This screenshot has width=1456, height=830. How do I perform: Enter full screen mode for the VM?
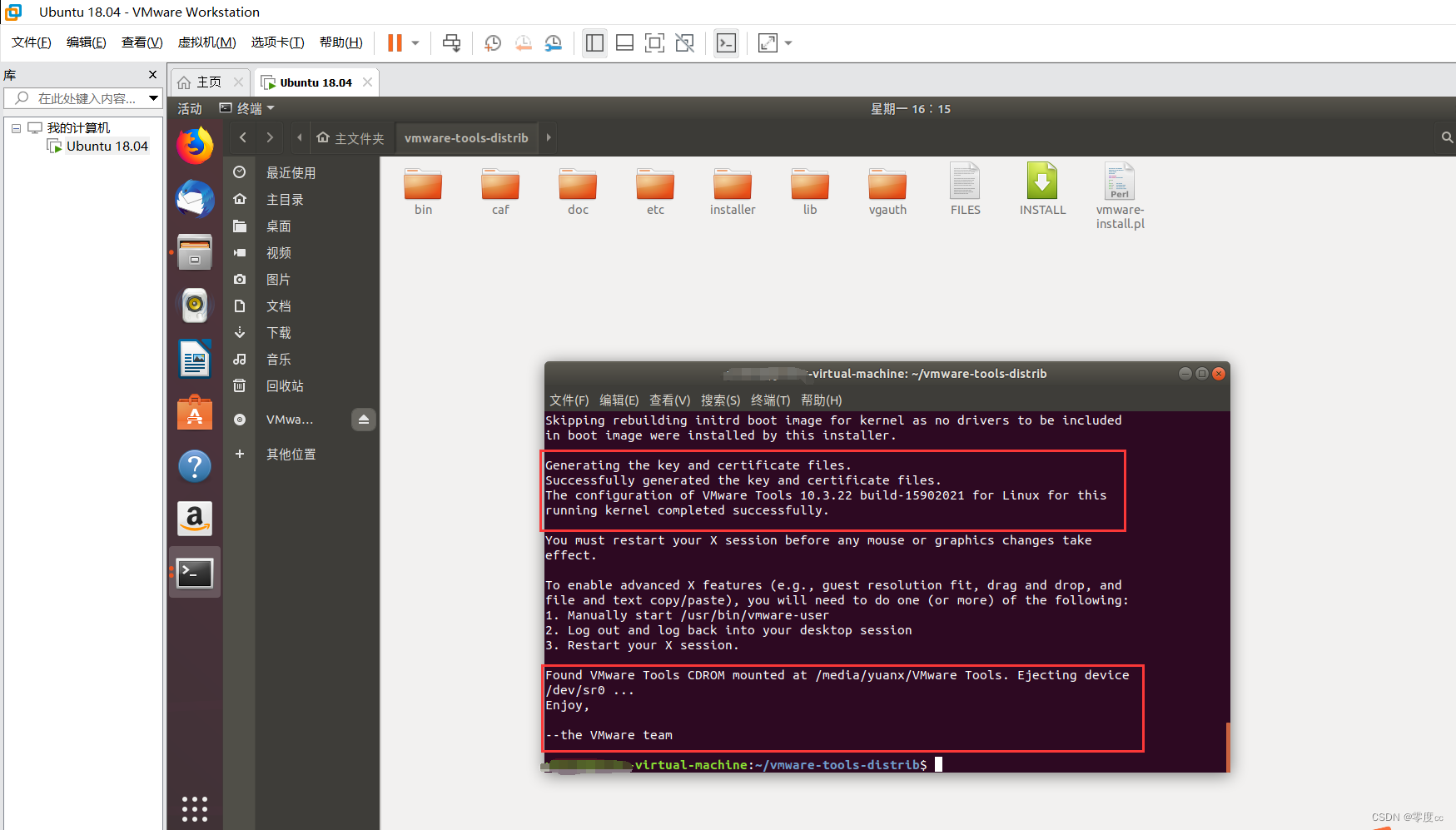tap(655, 42)
